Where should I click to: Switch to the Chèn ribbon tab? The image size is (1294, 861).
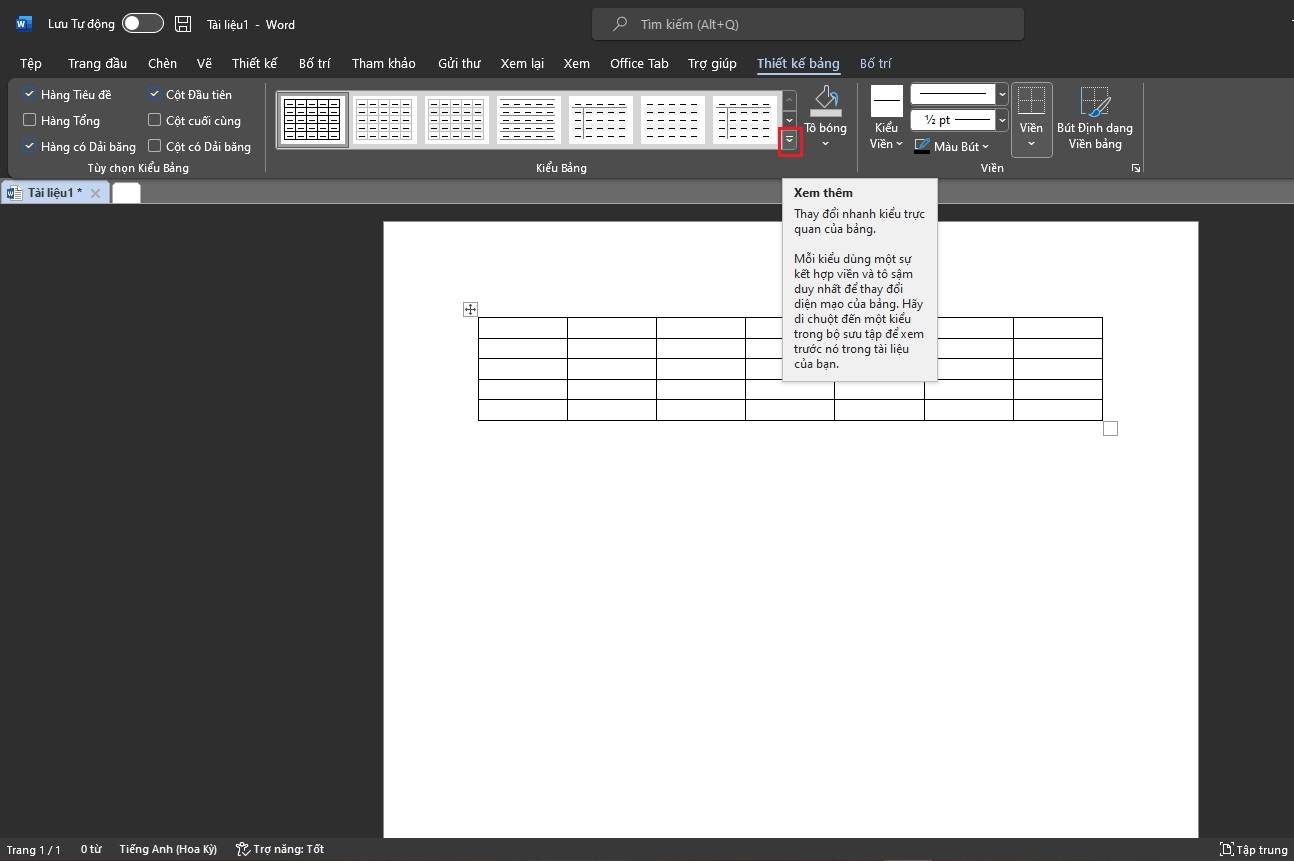(162, 63)
